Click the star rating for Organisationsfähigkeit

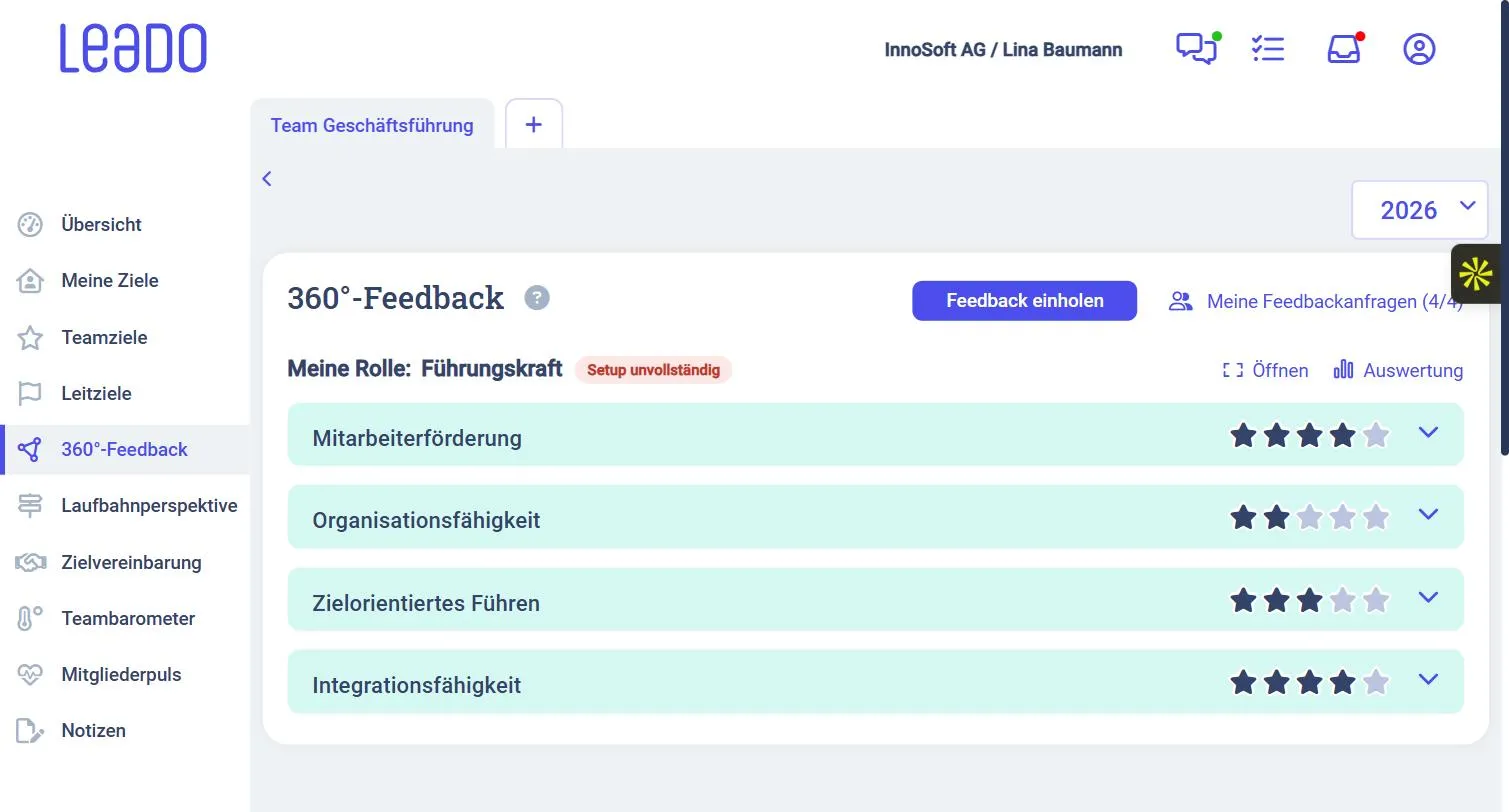click(x=1309, y=517)
